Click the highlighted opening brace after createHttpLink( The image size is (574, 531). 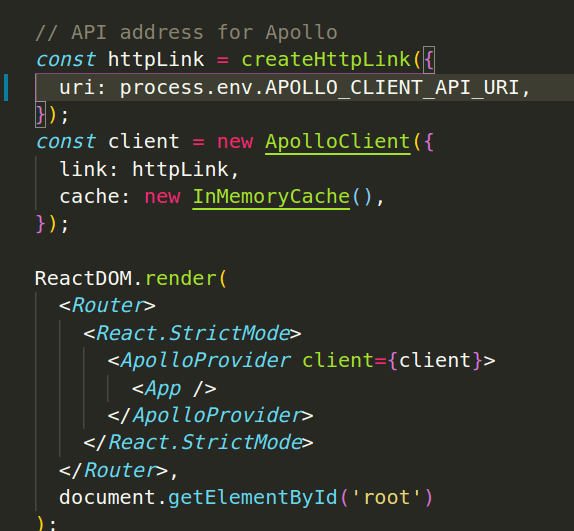pos(429,60)
